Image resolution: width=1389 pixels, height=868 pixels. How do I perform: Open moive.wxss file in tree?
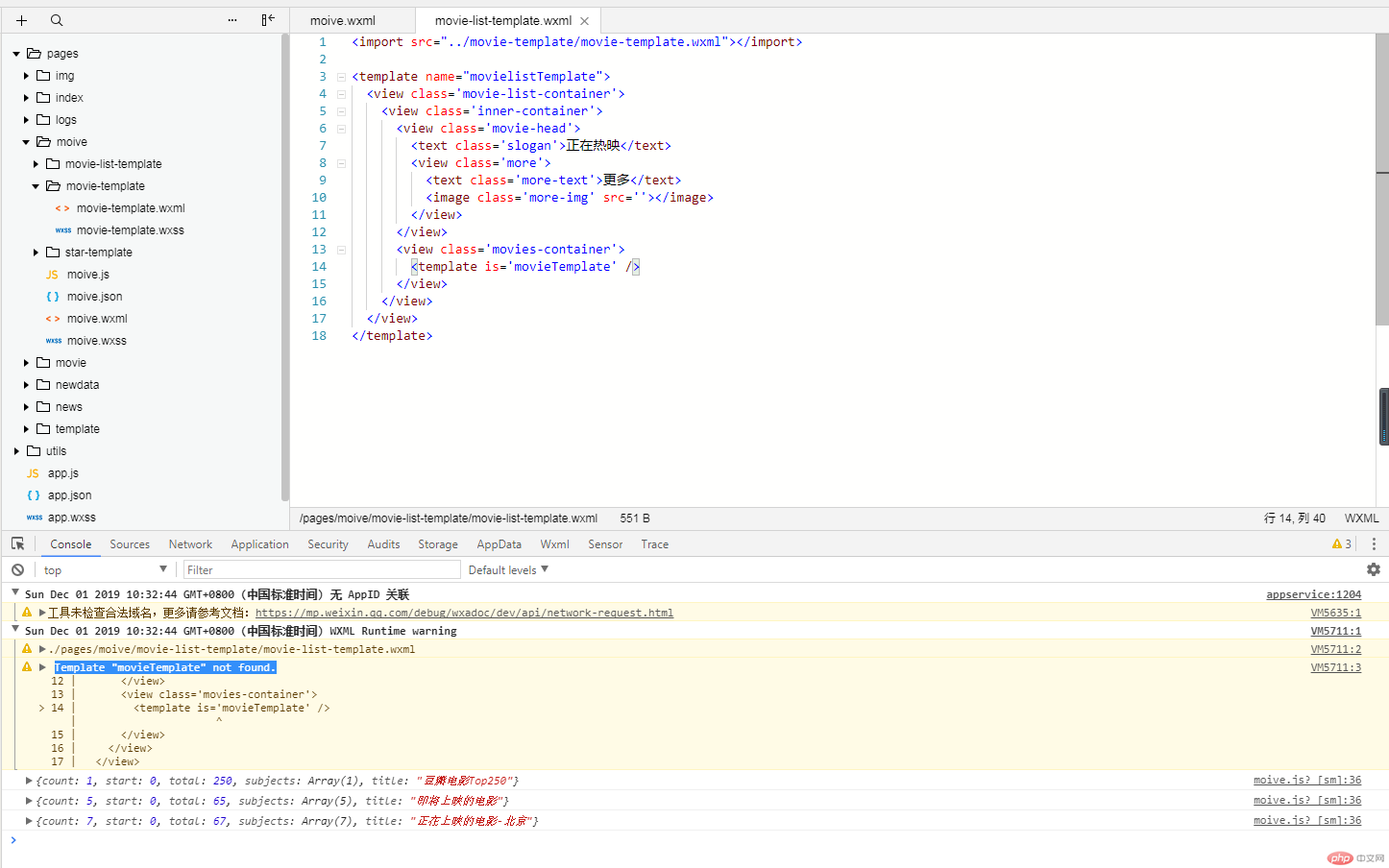click(x=96, y=341)
